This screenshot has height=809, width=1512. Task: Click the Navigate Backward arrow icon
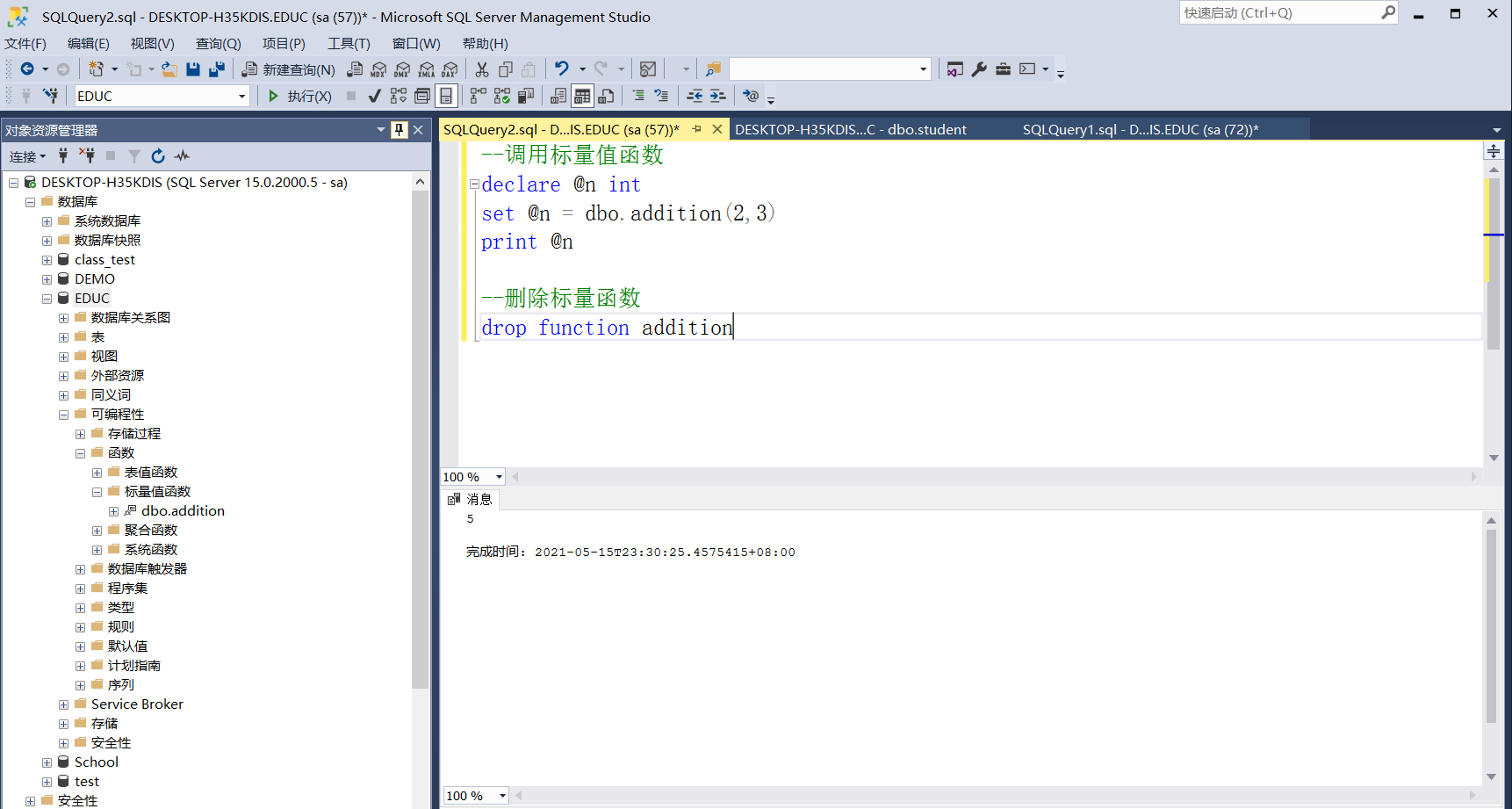[x=27, y=69]
